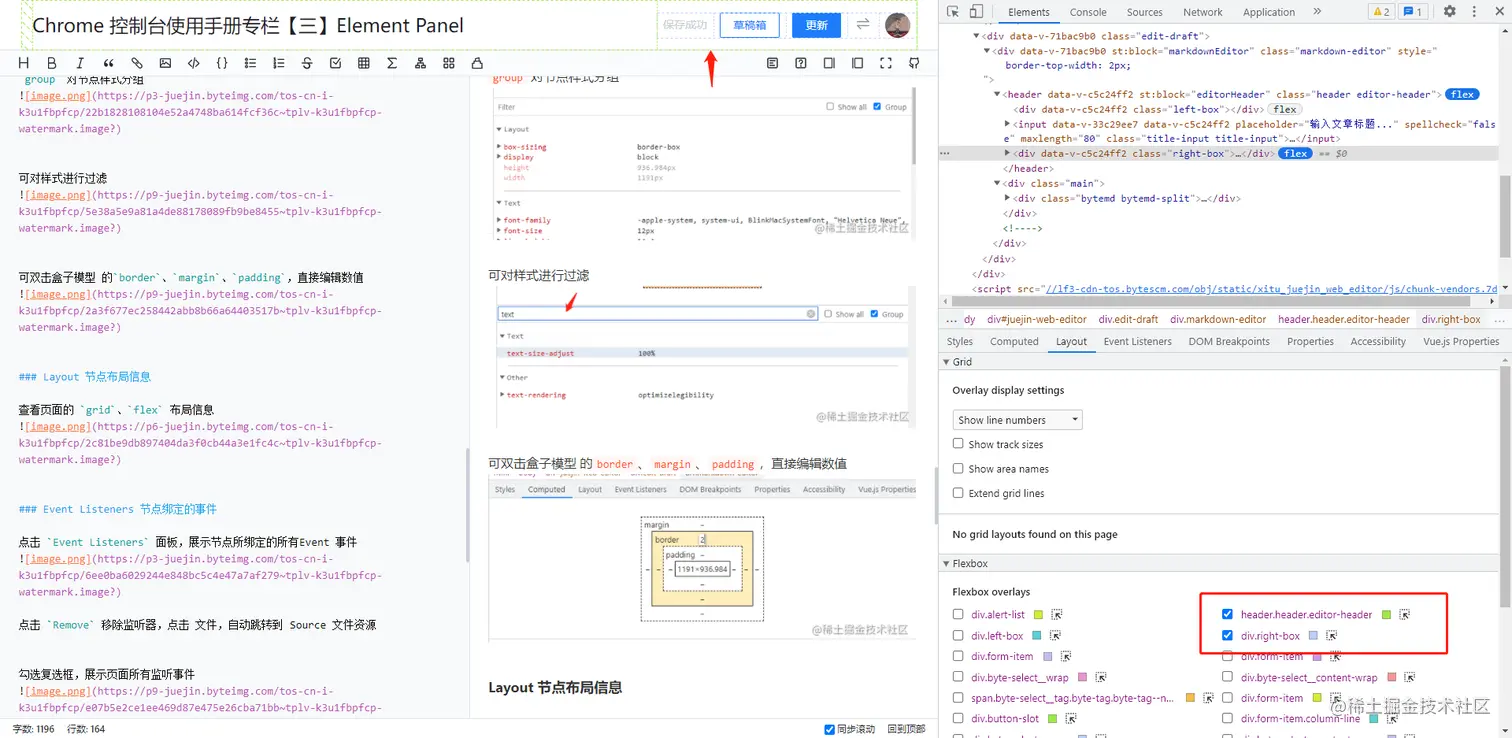This screenshot has height=738, width=1512.
Task: Open the table of contents icon
Action: [773, 63]
